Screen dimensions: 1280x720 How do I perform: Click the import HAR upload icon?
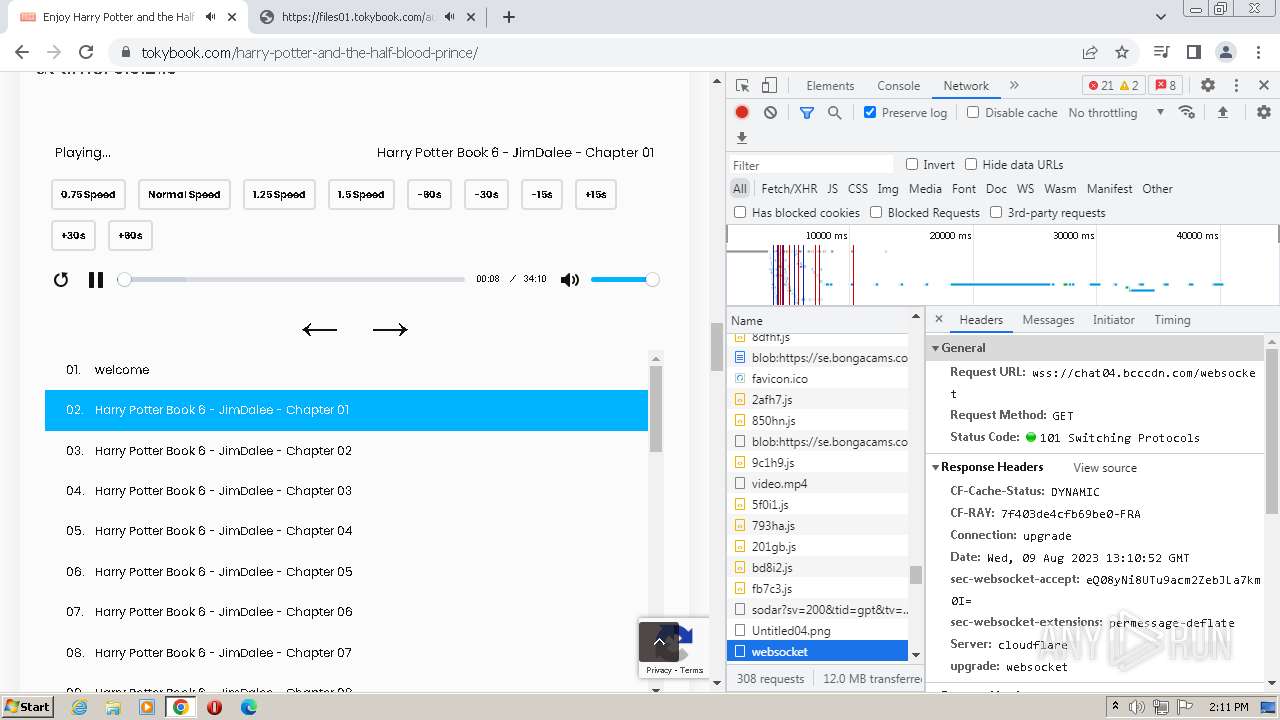(1222, 113)
